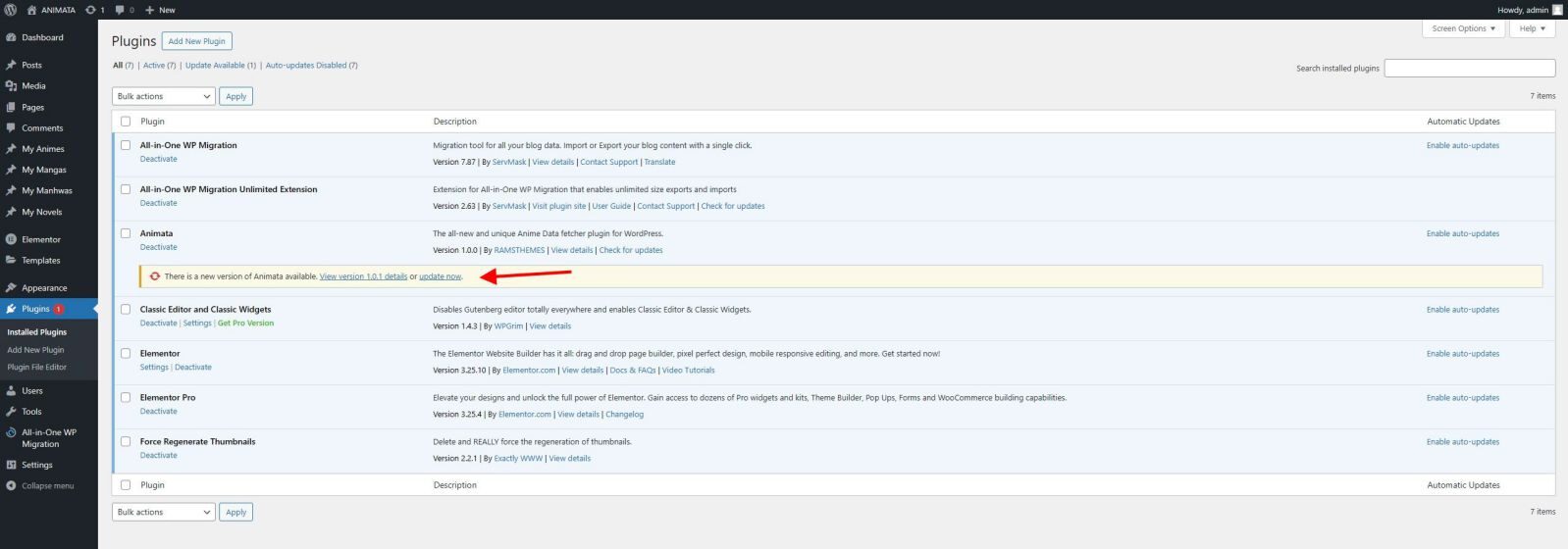Click the Settings icon in sidebar
Image resolution: width=1568 pixels, height=549 pixels.
(x=11, y=466)
